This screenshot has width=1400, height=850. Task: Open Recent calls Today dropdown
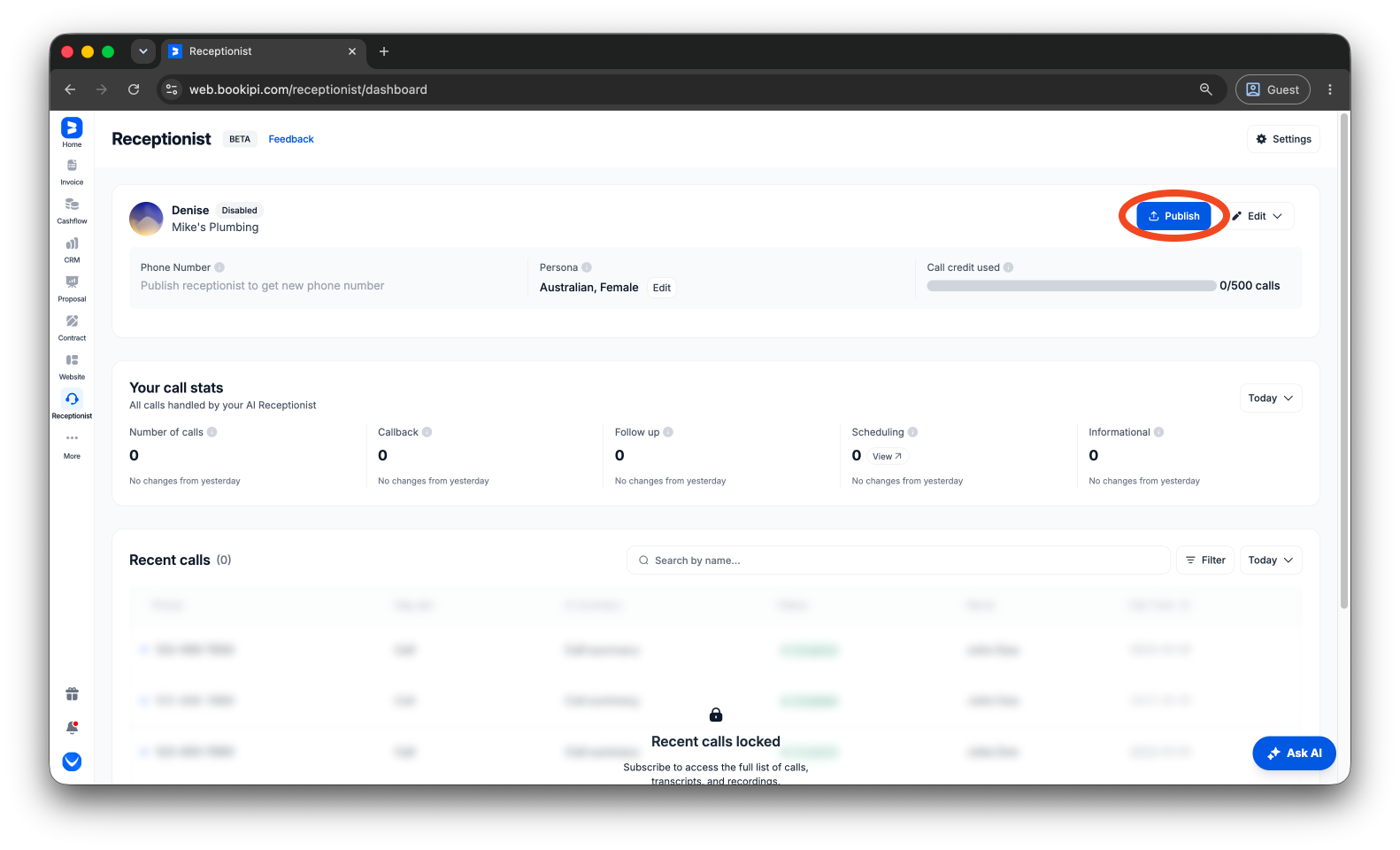[x=1270, y=560]
